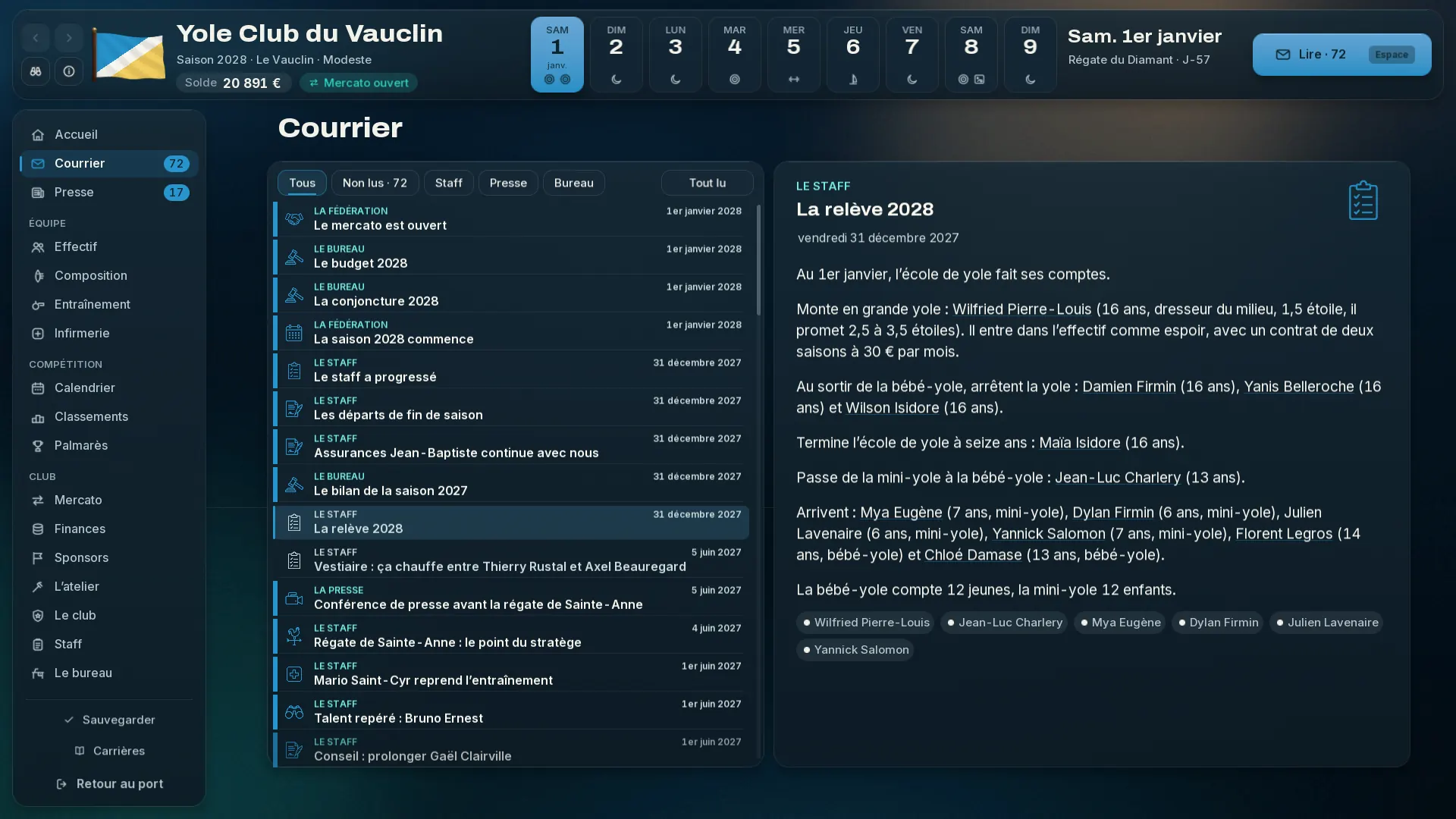Open Carrières in the sidebar
Image resolution: width=1456 pixels, height=819 pixels.
click(109, 751)
